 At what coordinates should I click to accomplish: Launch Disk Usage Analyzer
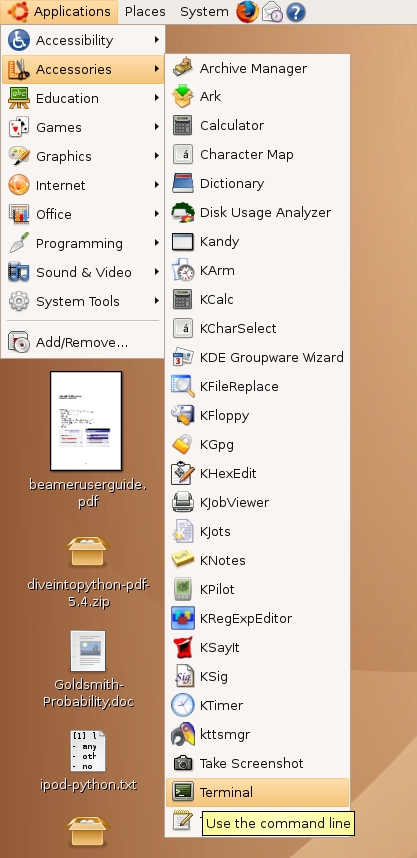257,212
